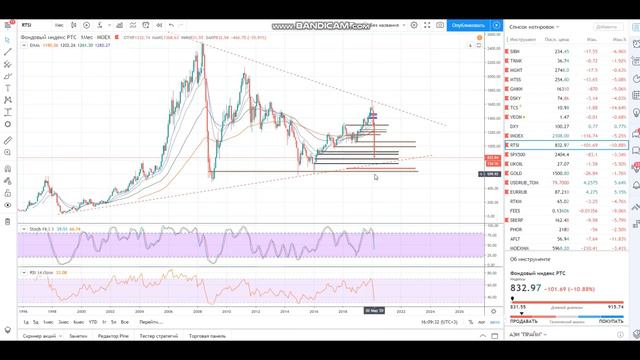This screenshot has height=360, width=640.
Task: Select GOLD row in the watchlist
Action: [567, 173]
